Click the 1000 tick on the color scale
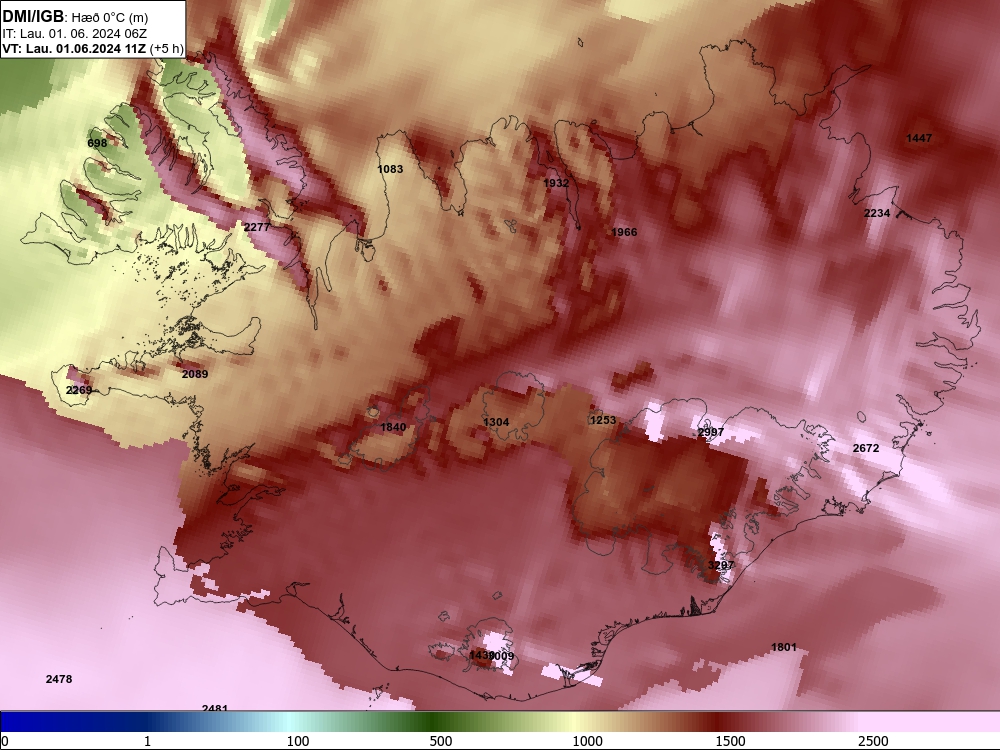1000x750 pixels. tap(587, 741)
